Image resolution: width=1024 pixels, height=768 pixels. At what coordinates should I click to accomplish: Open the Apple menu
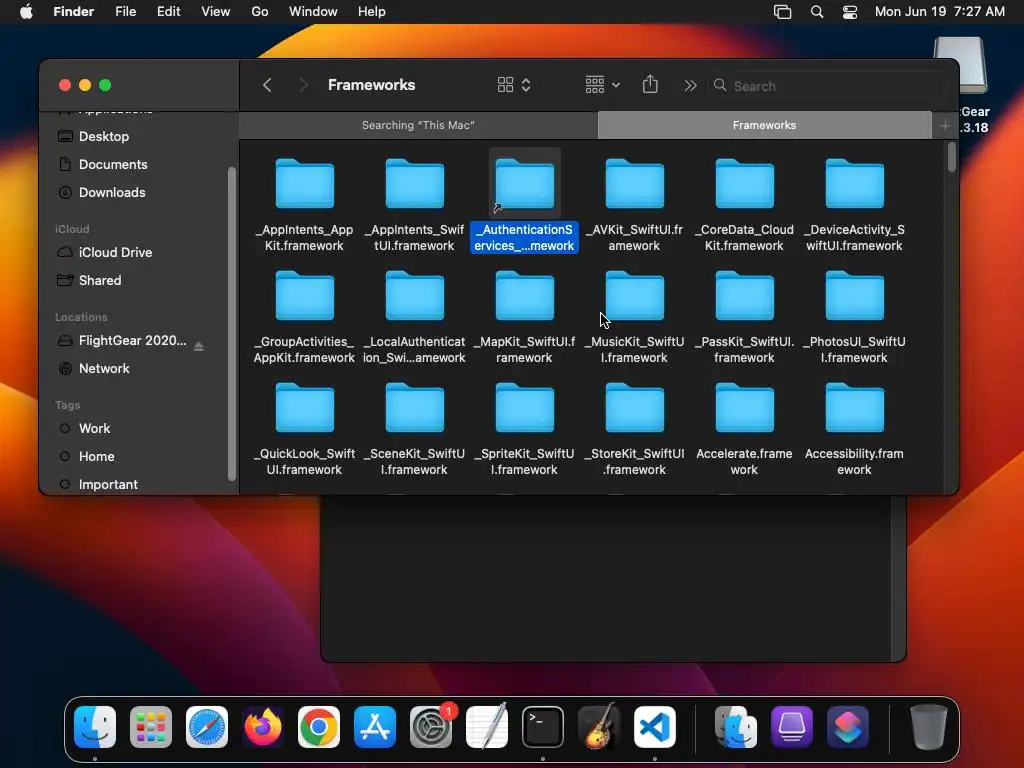tap(26, 12)
